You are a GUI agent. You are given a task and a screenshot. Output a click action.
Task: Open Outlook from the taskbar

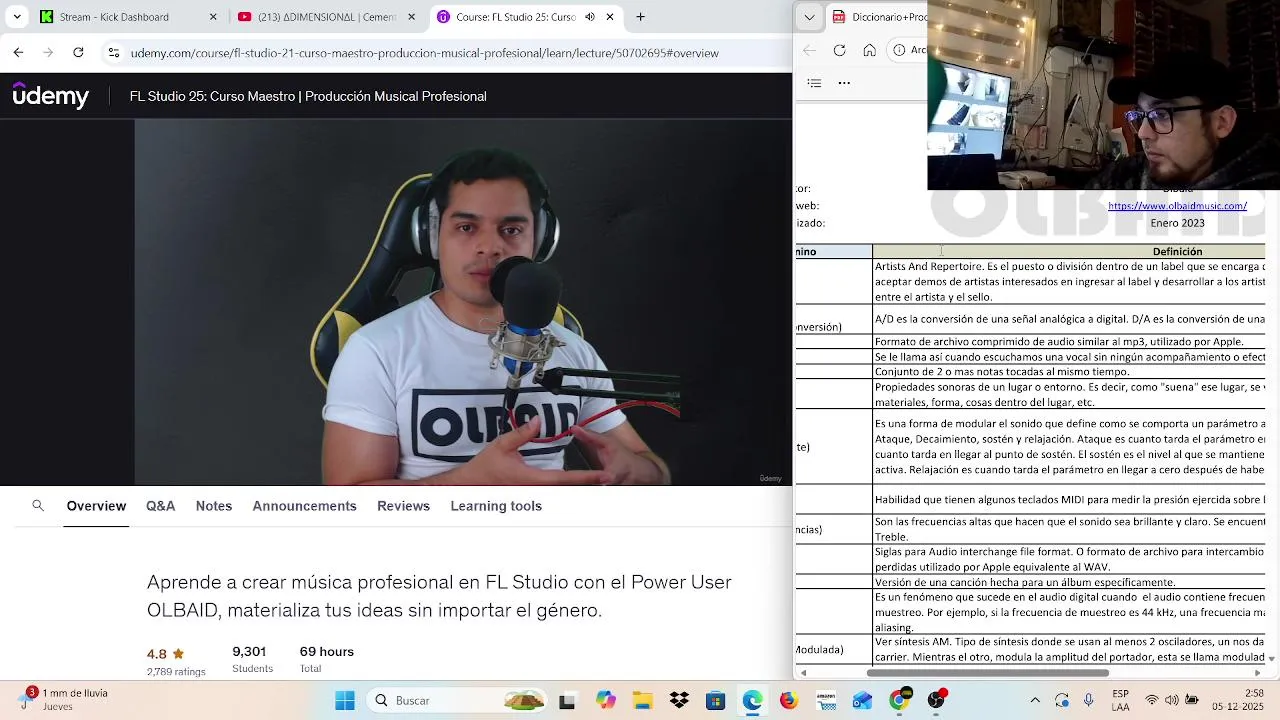(x=862, y=701)
